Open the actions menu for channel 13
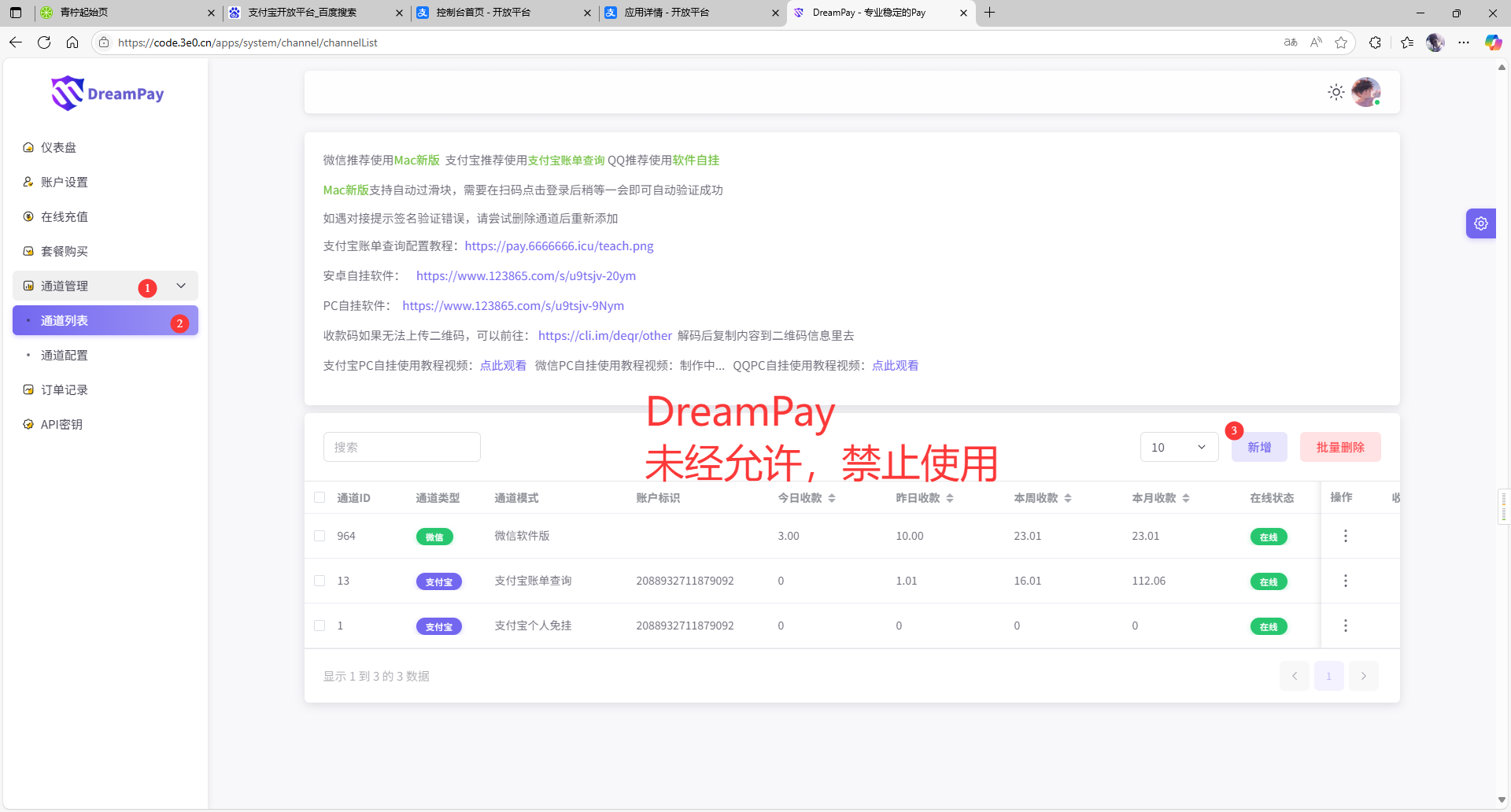 click(1345, 581)
